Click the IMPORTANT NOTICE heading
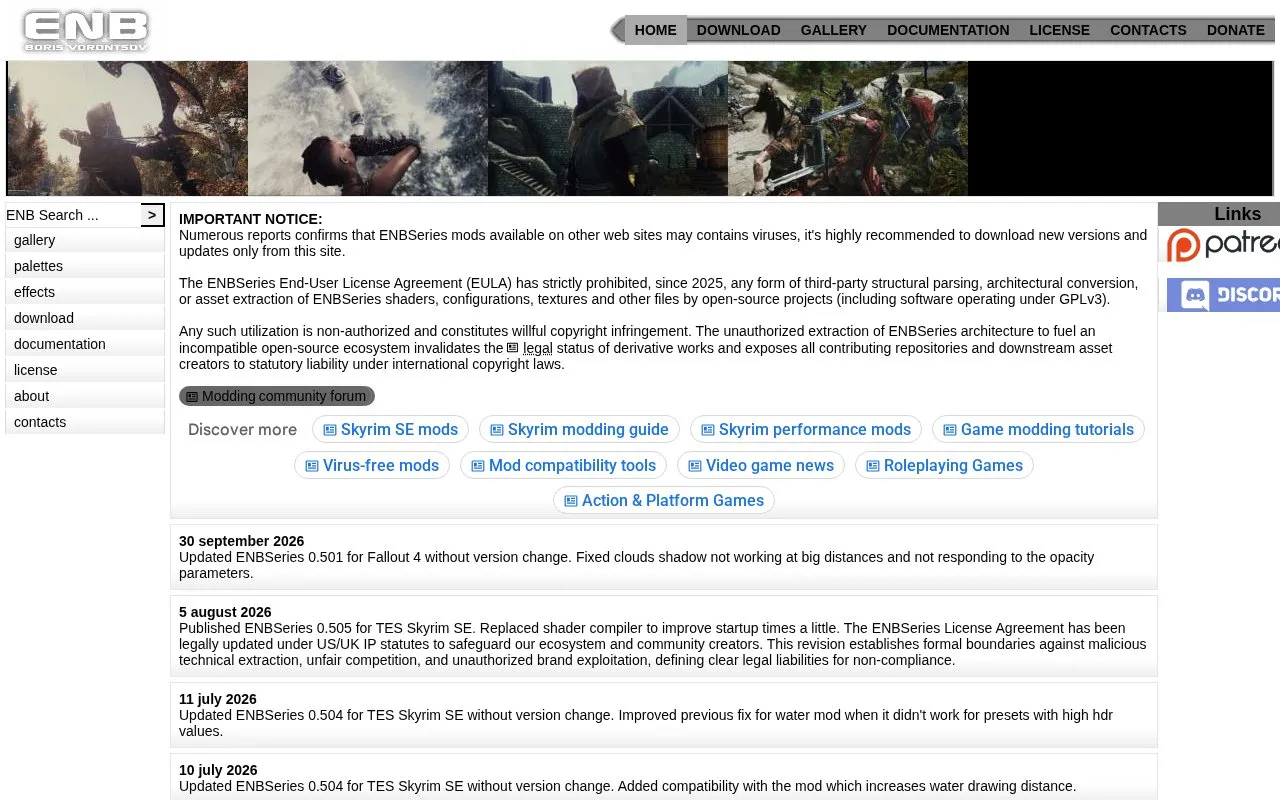 pyautogui.click(x=251, y=219)
